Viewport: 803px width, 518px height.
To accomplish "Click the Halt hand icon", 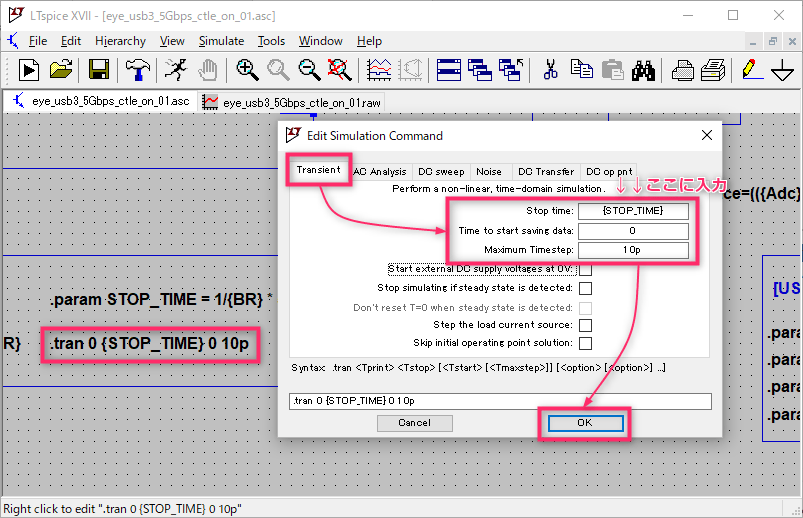I will point(208,70).
